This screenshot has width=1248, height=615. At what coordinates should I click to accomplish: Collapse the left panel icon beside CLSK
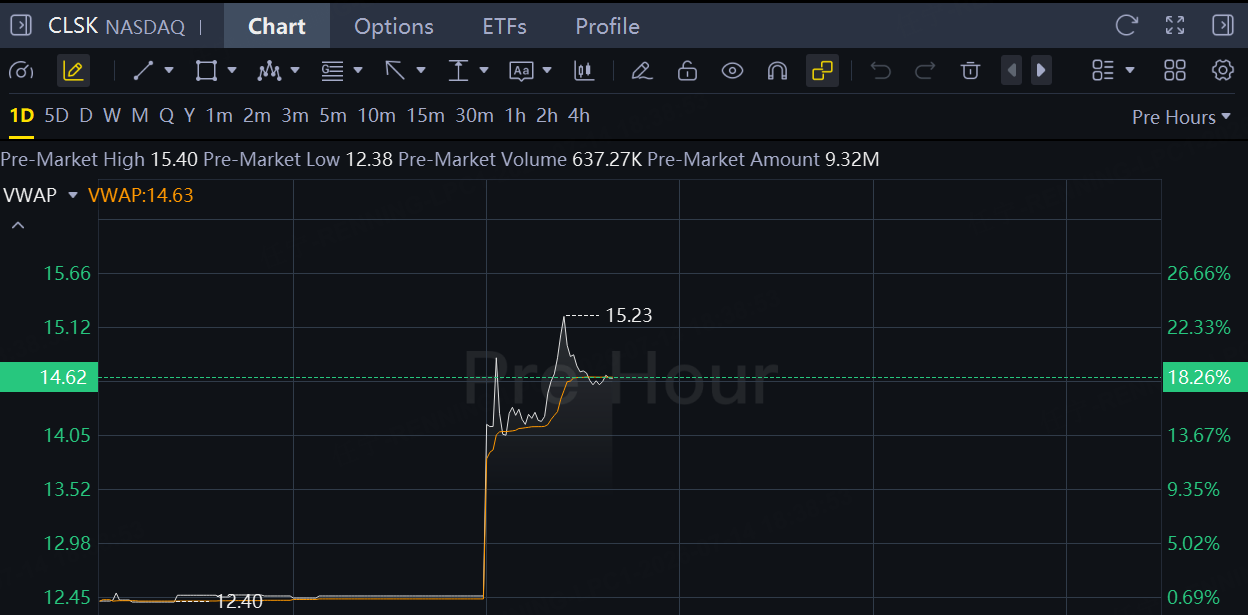tap(23, 25)
